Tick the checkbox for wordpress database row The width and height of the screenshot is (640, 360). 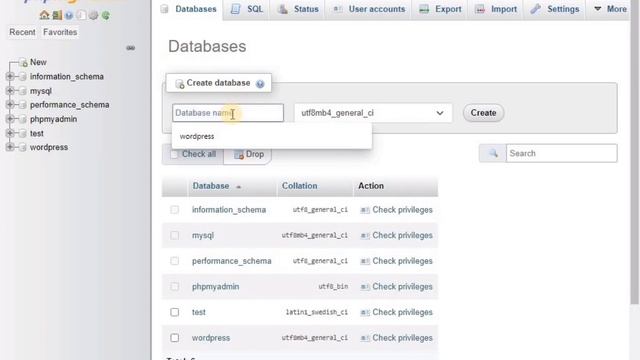coord(174,338)
